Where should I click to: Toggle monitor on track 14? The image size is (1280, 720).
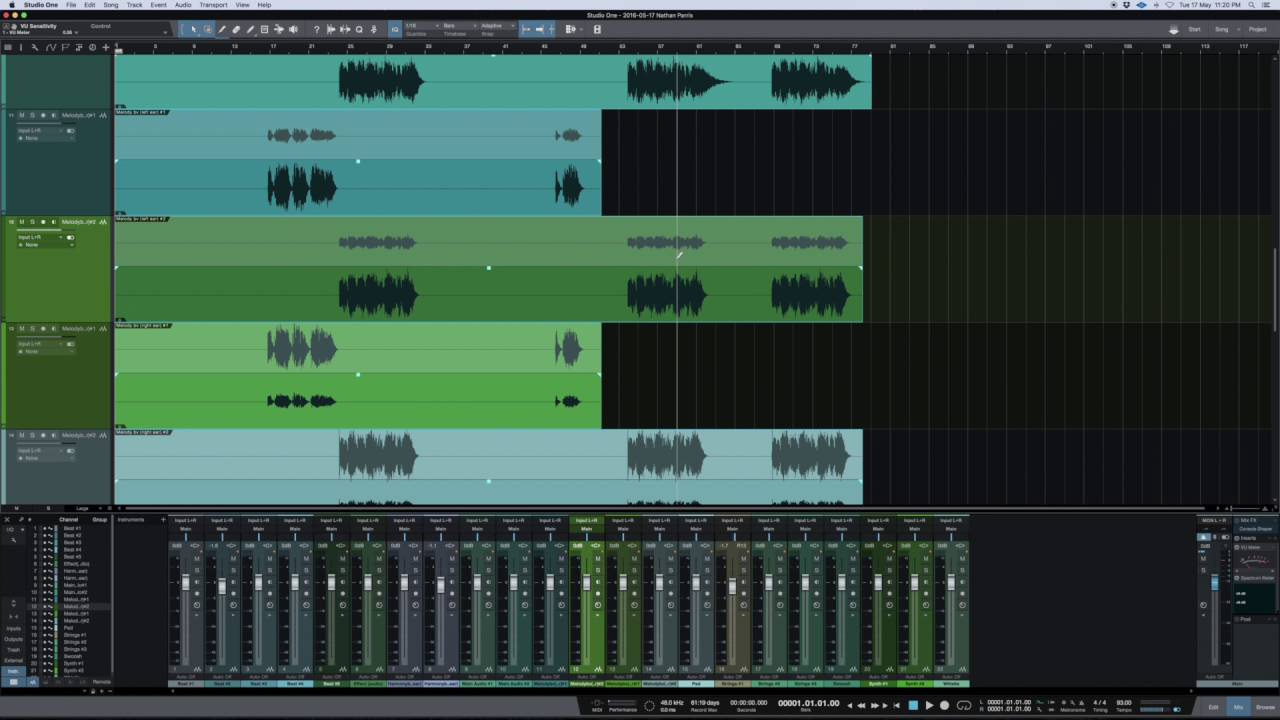tap(53, 436)
